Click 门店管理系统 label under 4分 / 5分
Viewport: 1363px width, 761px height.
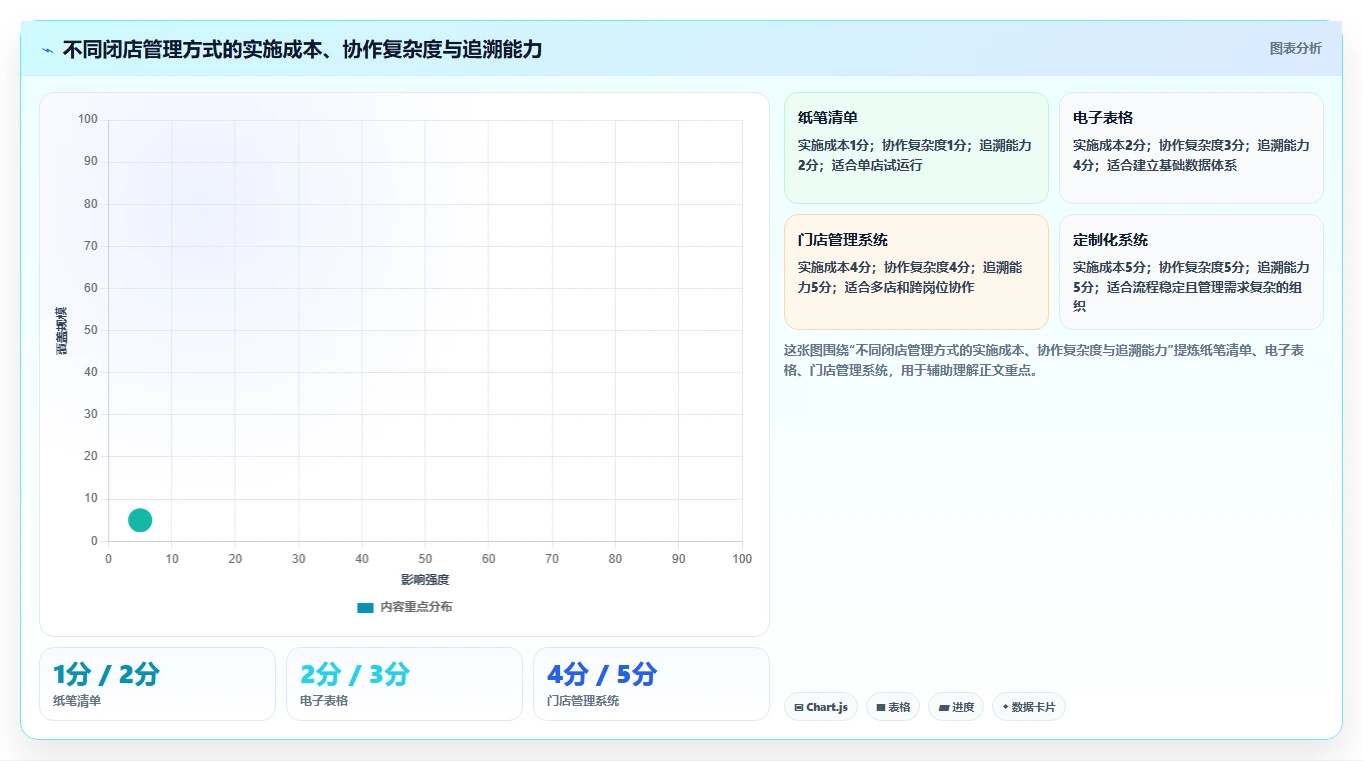(583, 701)
